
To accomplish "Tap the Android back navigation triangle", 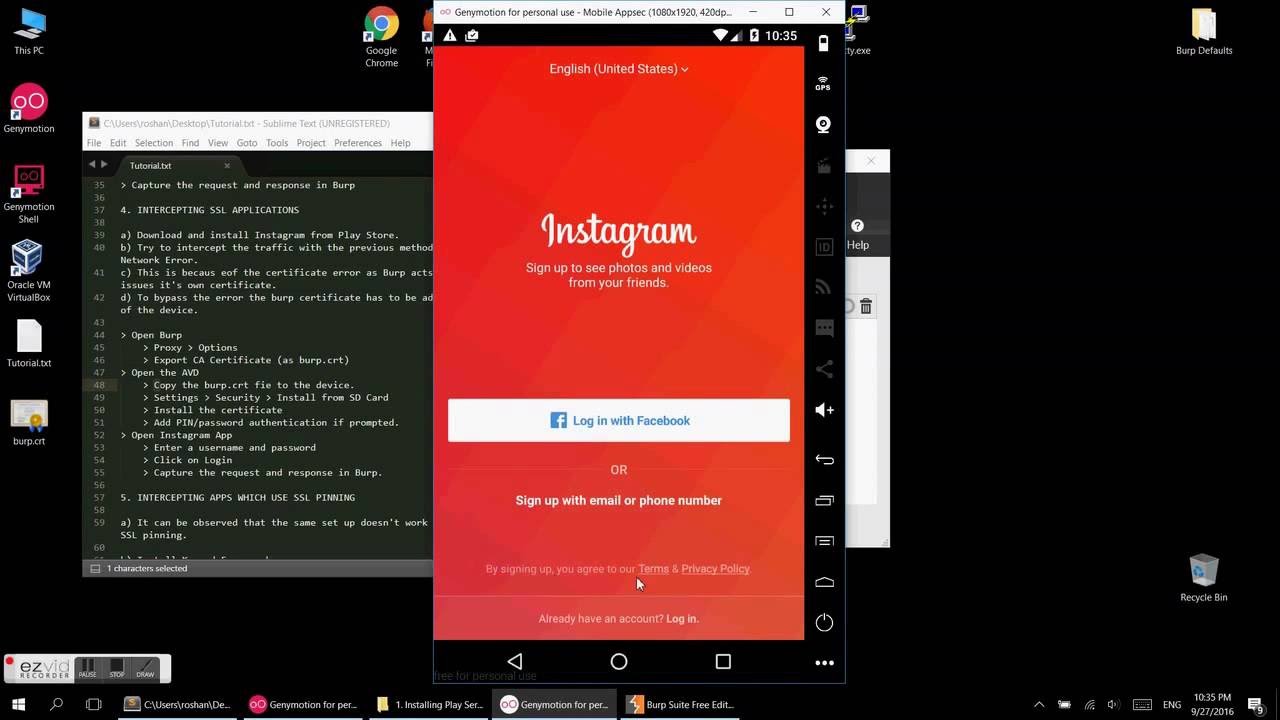I will click(515, 661).
